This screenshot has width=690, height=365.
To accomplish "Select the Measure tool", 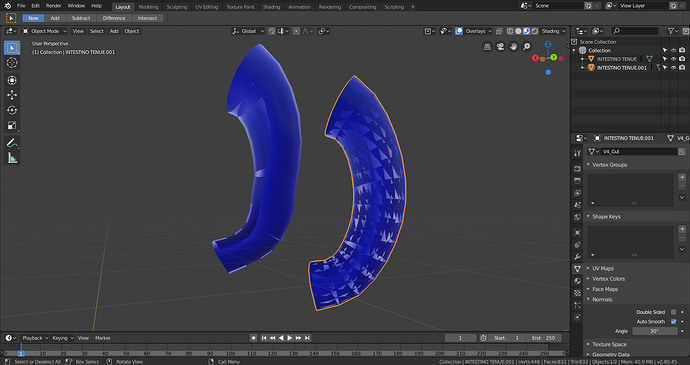I will 12,158.
